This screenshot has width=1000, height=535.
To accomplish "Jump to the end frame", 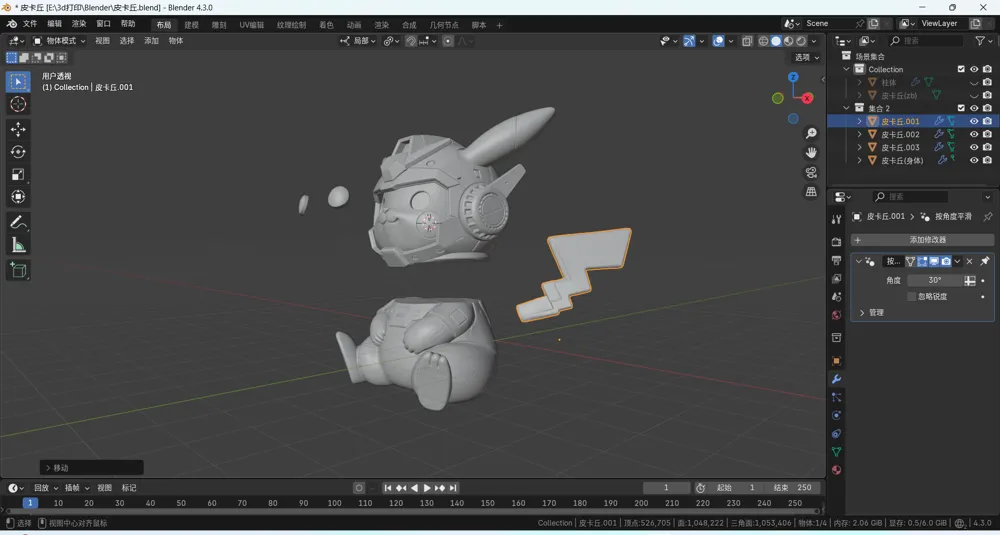I will [x=453, y=488].
